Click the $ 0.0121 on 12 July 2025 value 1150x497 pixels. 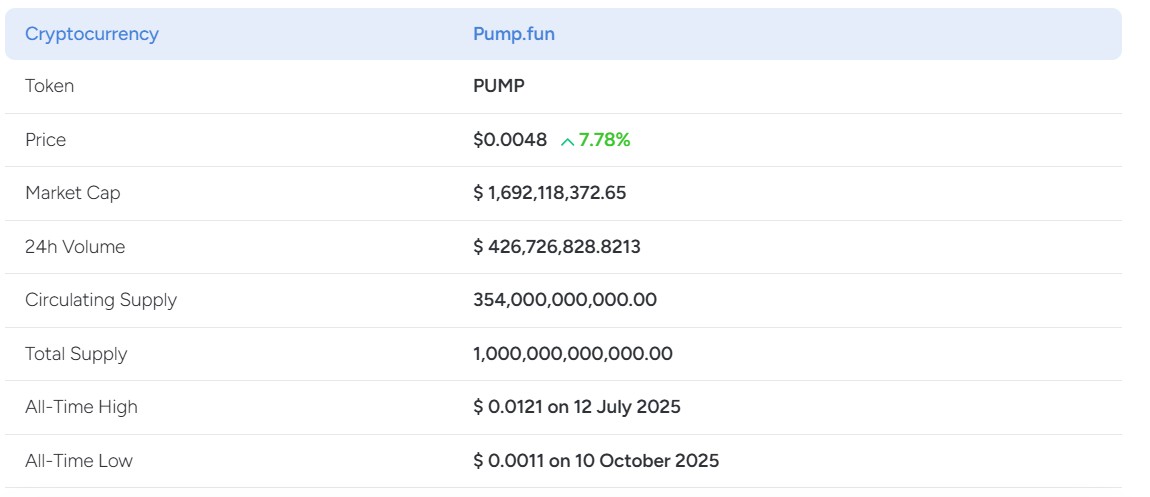pos(576,407)
